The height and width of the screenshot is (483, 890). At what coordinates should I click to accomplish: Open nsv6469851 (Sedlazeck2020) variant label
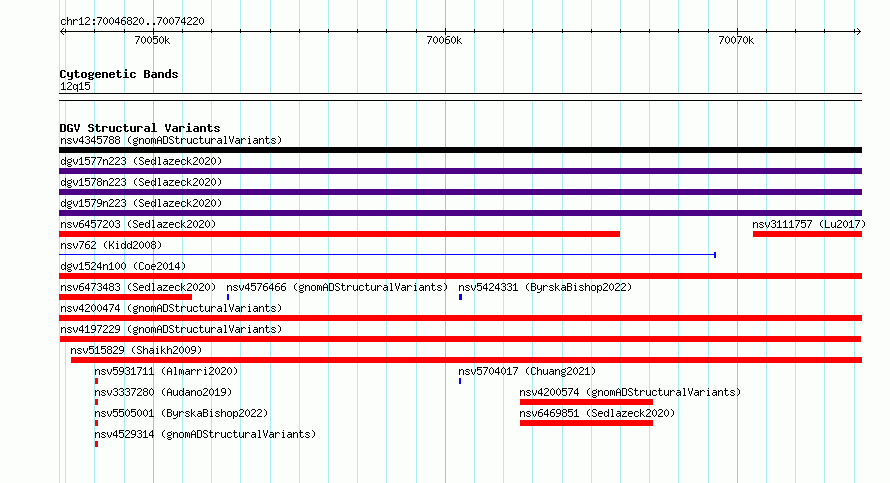[x=597, y=413]
